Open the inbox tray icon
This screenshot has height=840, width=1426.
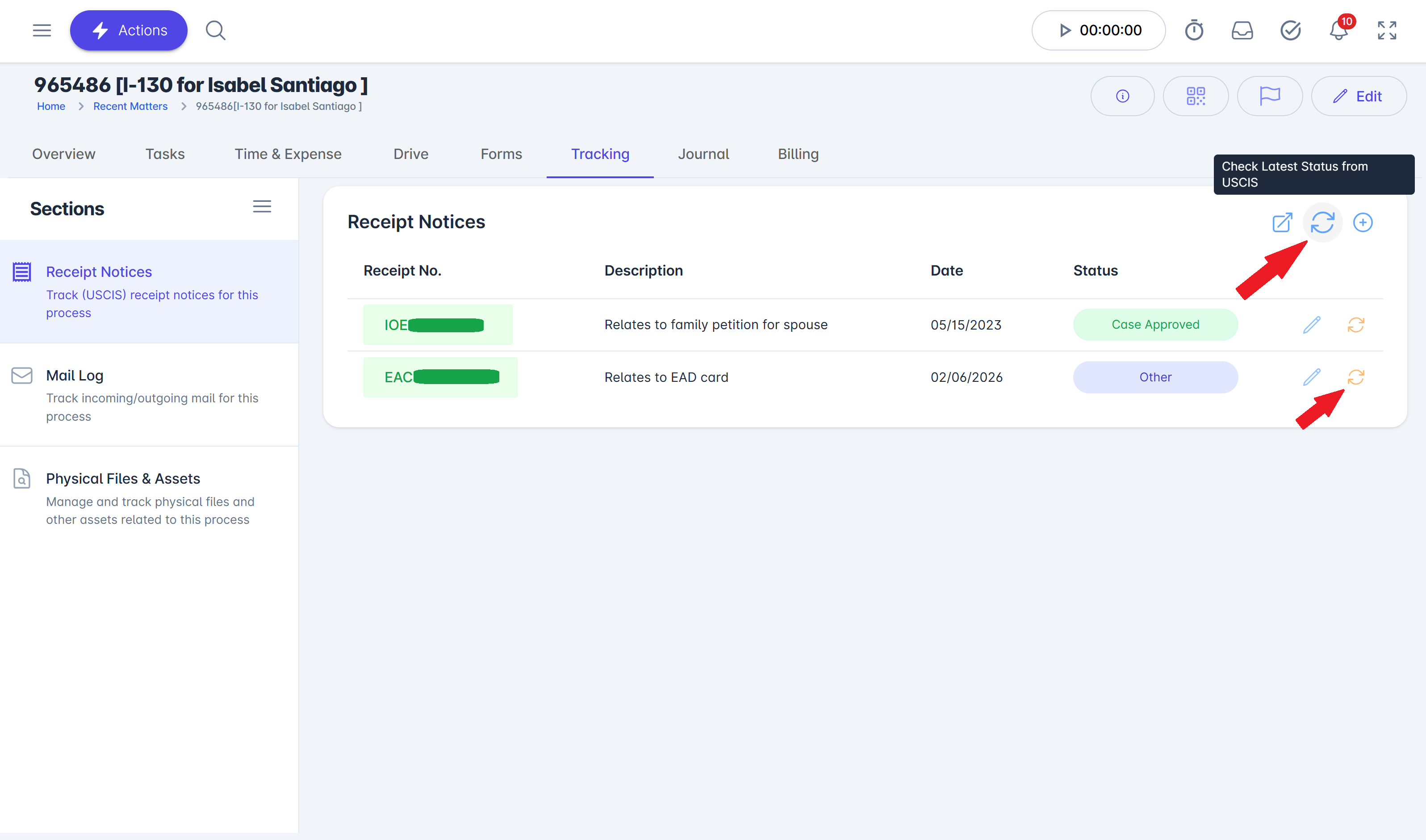[1242, 30]
